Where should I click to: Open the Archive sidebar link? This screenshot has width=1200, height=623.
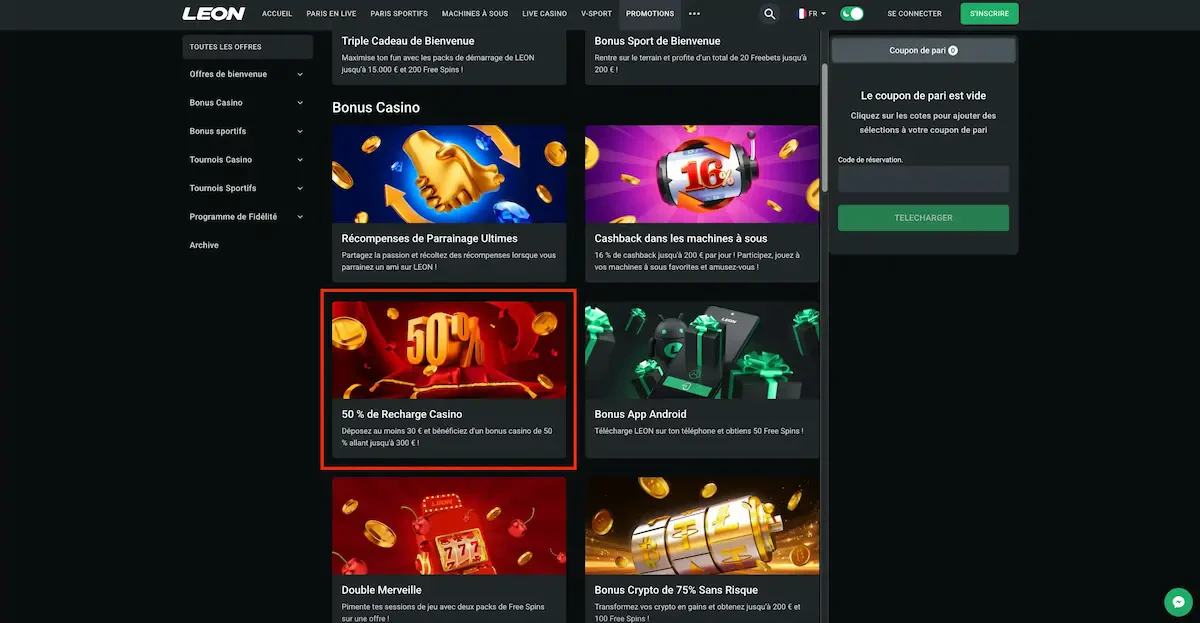coord(204,245)
